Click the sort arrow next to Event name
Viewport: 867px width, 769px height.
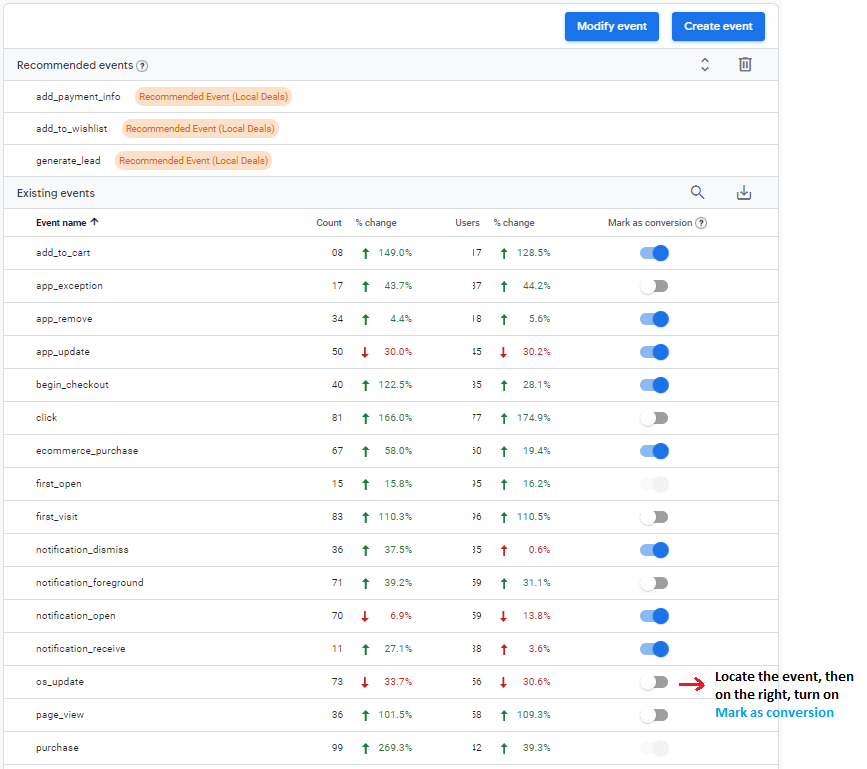(95, 223)
